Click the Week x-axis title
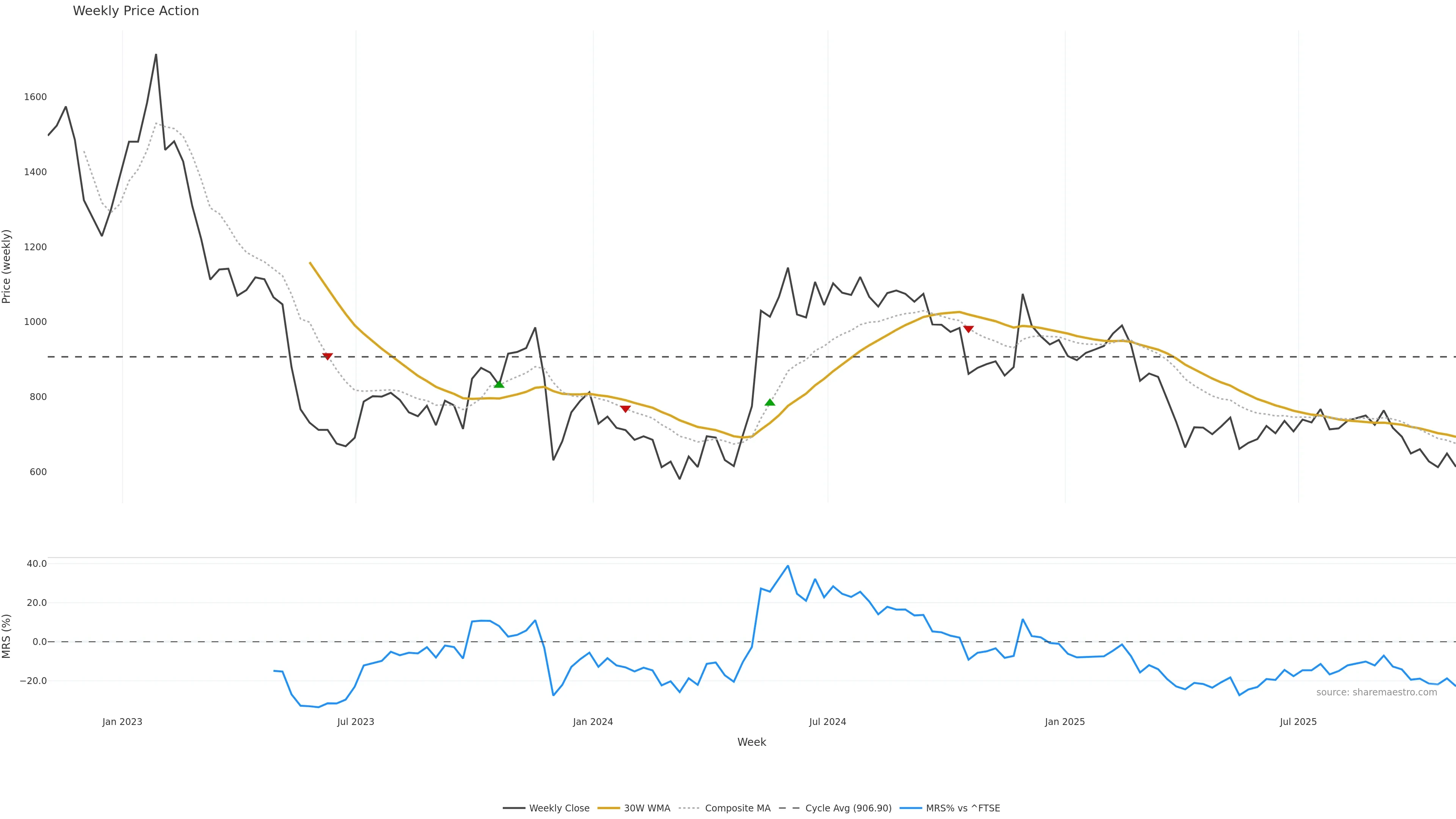 pos(751,742)
